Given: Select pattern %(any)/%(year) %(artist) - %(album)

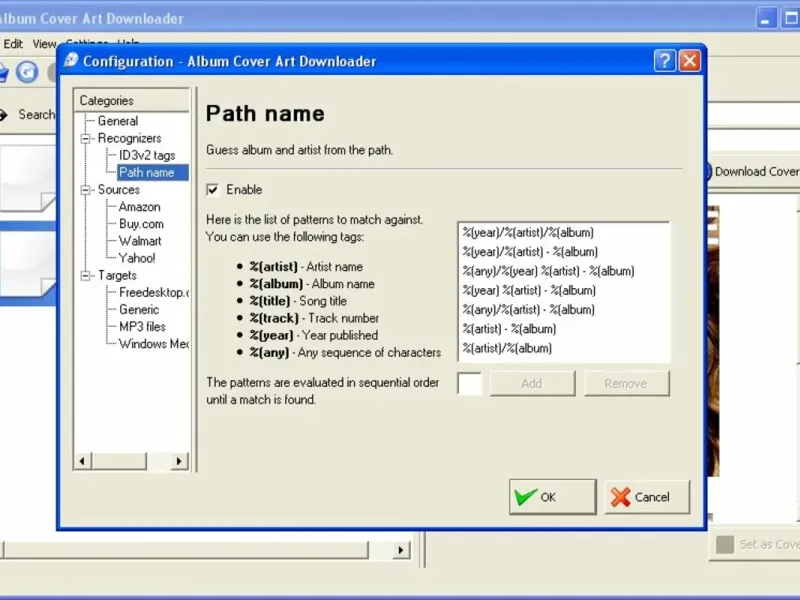Looking at the screenshot, I should (548, 271).
